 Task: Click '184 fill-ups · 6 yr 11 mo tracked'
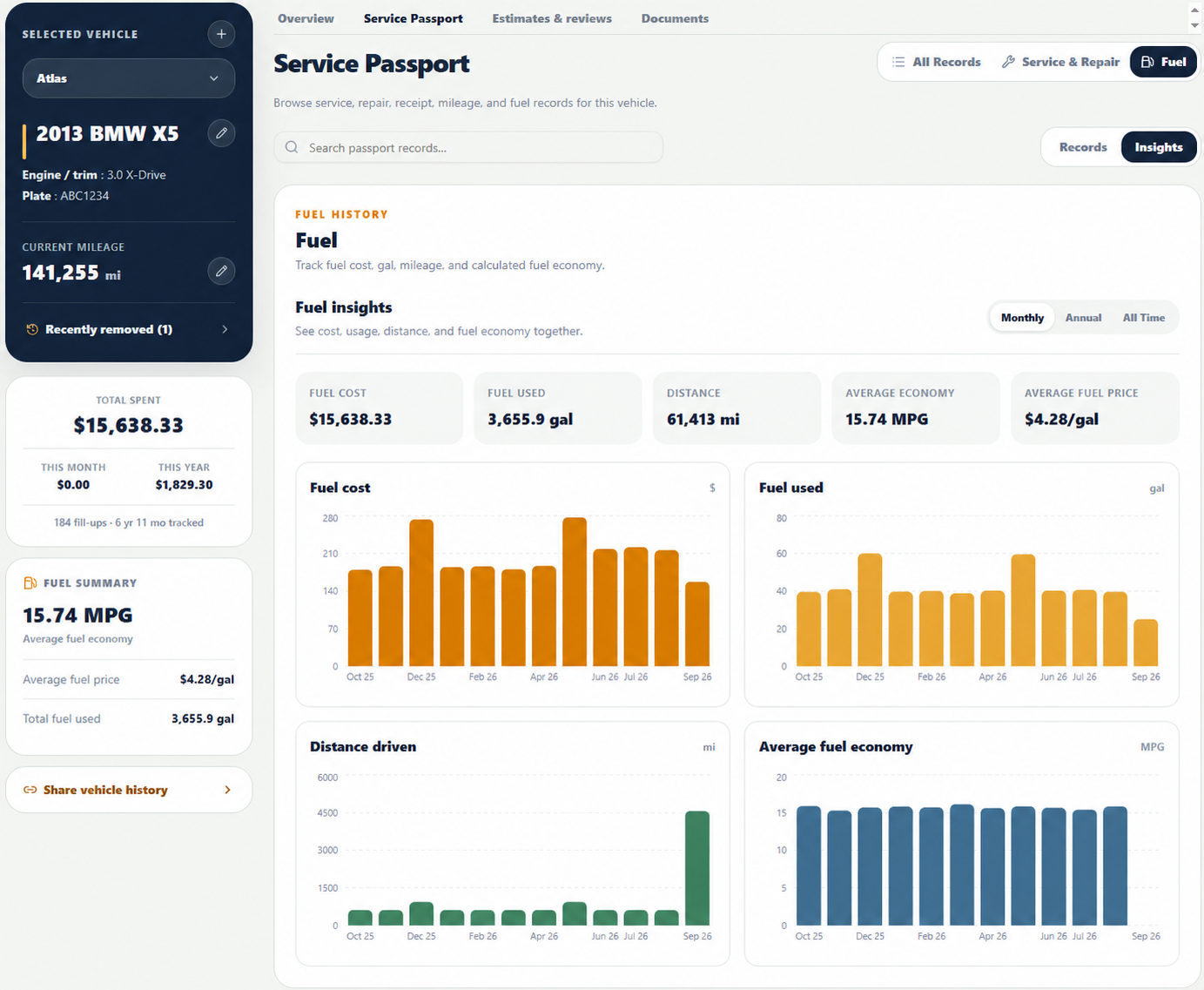coord(129,522)
